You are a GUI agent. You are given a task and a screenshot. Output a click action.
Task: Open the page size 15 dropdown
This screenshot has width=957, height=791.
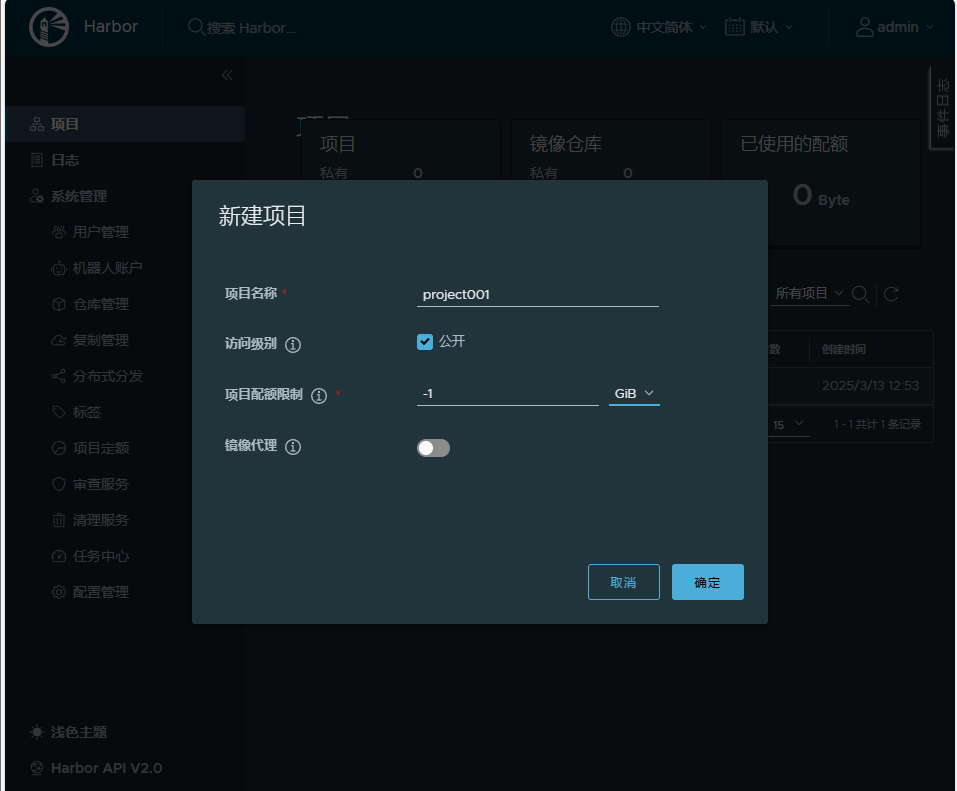click(788, 424)
